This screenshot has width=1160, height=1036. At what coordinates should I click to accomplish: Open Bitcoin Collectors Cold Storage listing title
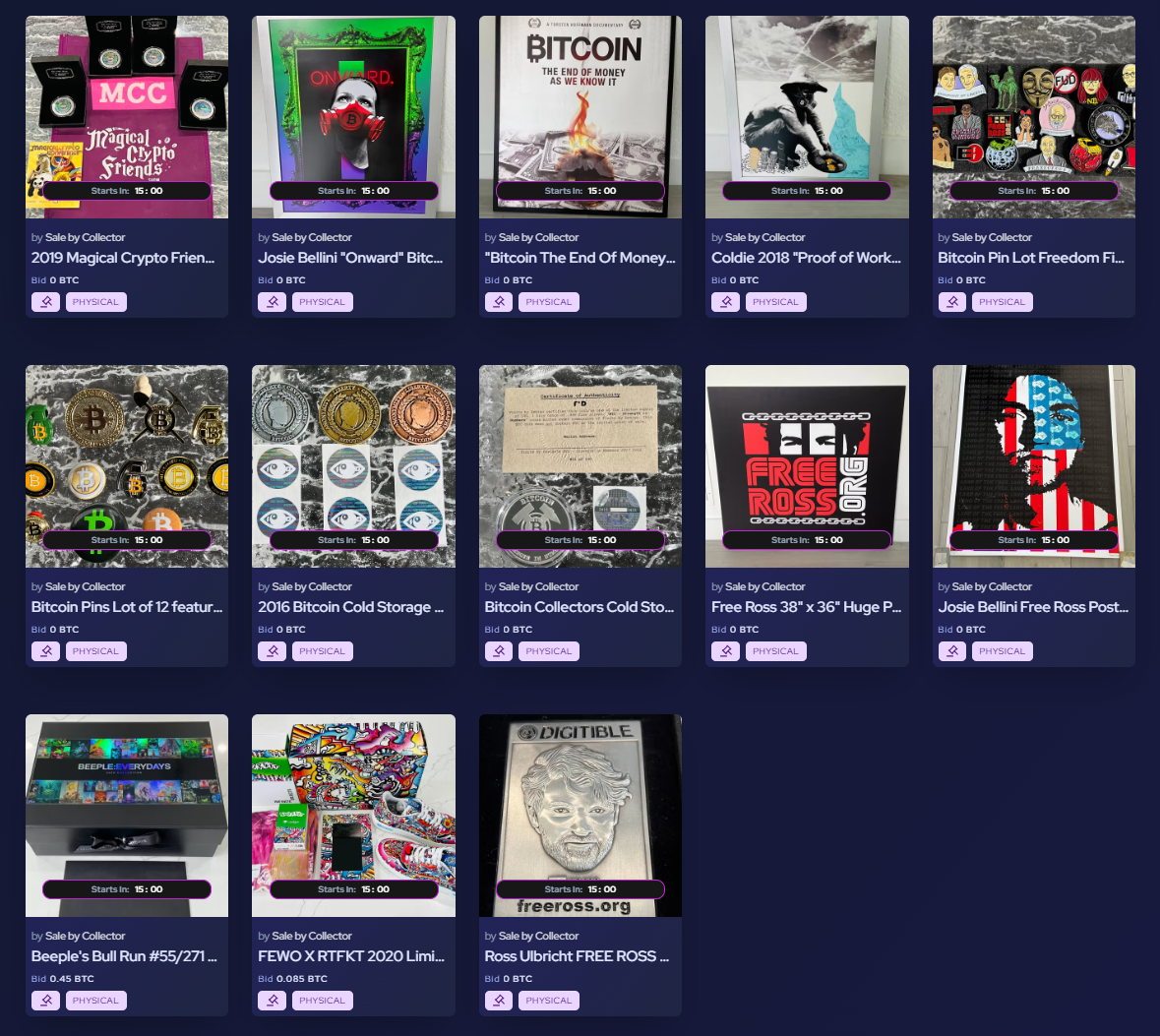(580, 607)
